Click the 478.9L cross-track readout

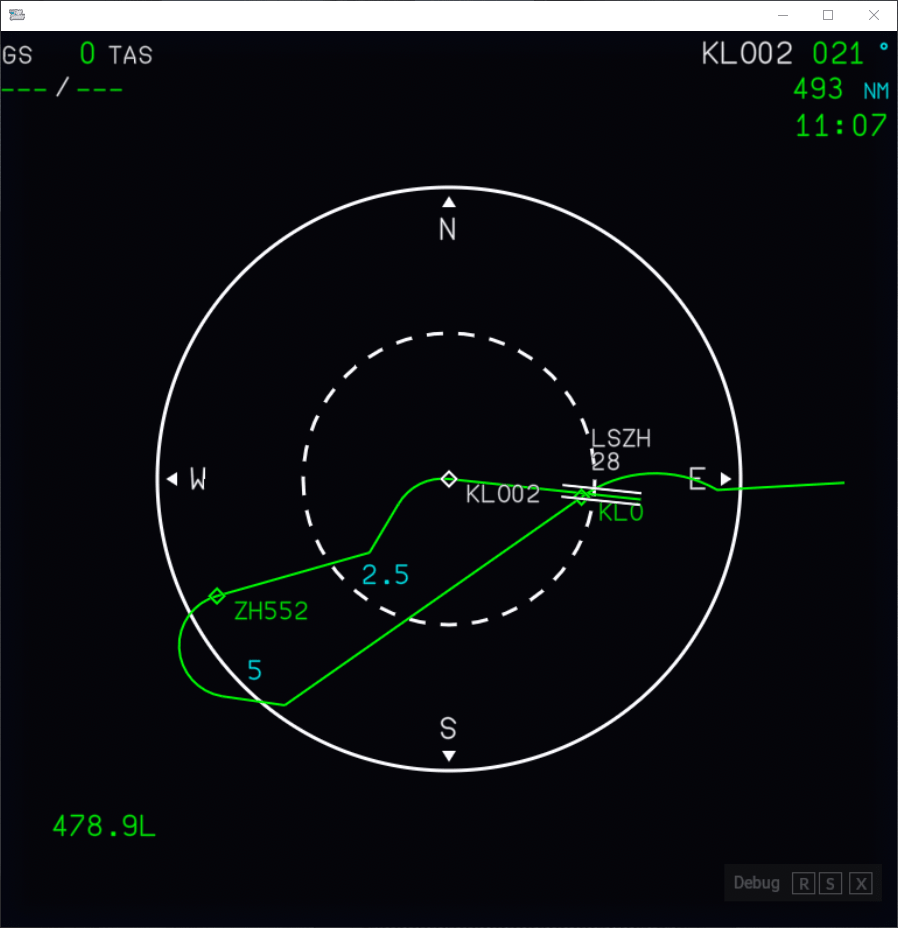[x=104, y=827]
